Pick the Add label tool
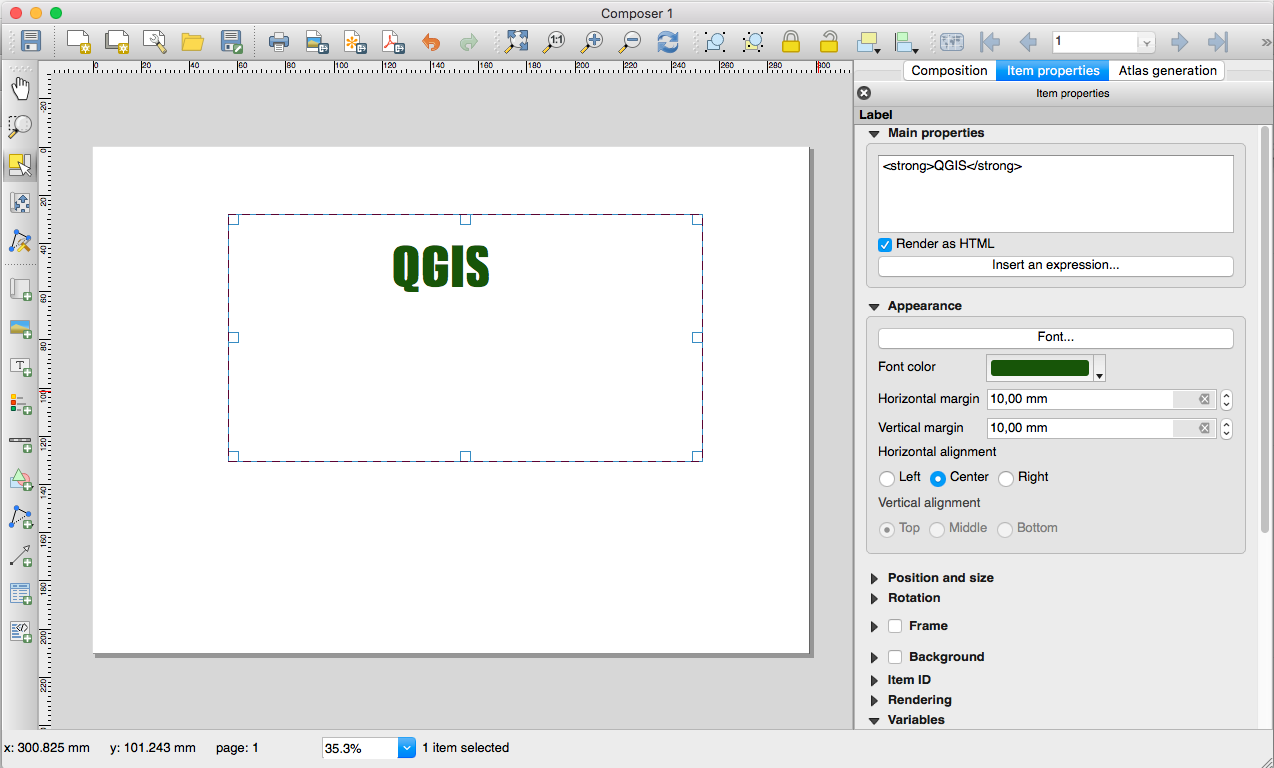This screenshot has height=768, width=1274. click(20, 366)
